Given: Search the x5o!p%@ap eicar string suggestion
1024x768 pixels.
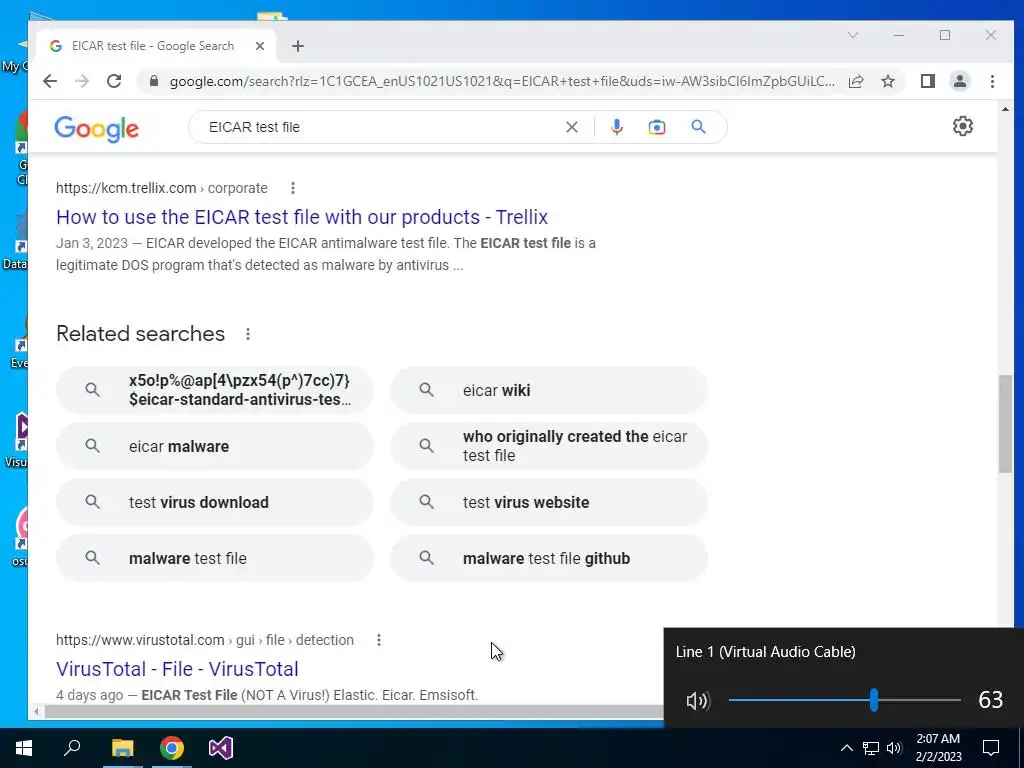Looking at the screenshot, I should 215,390.
